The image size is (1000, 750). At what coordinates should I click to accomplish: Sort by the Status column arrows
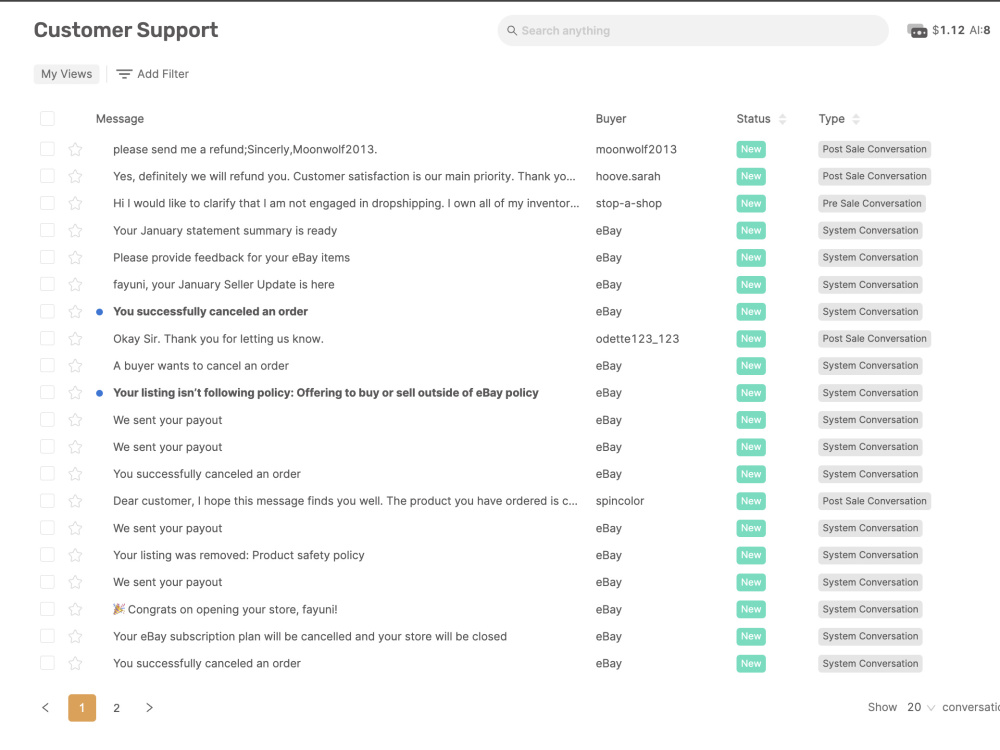pyautogui.click(x=783, y=119)
